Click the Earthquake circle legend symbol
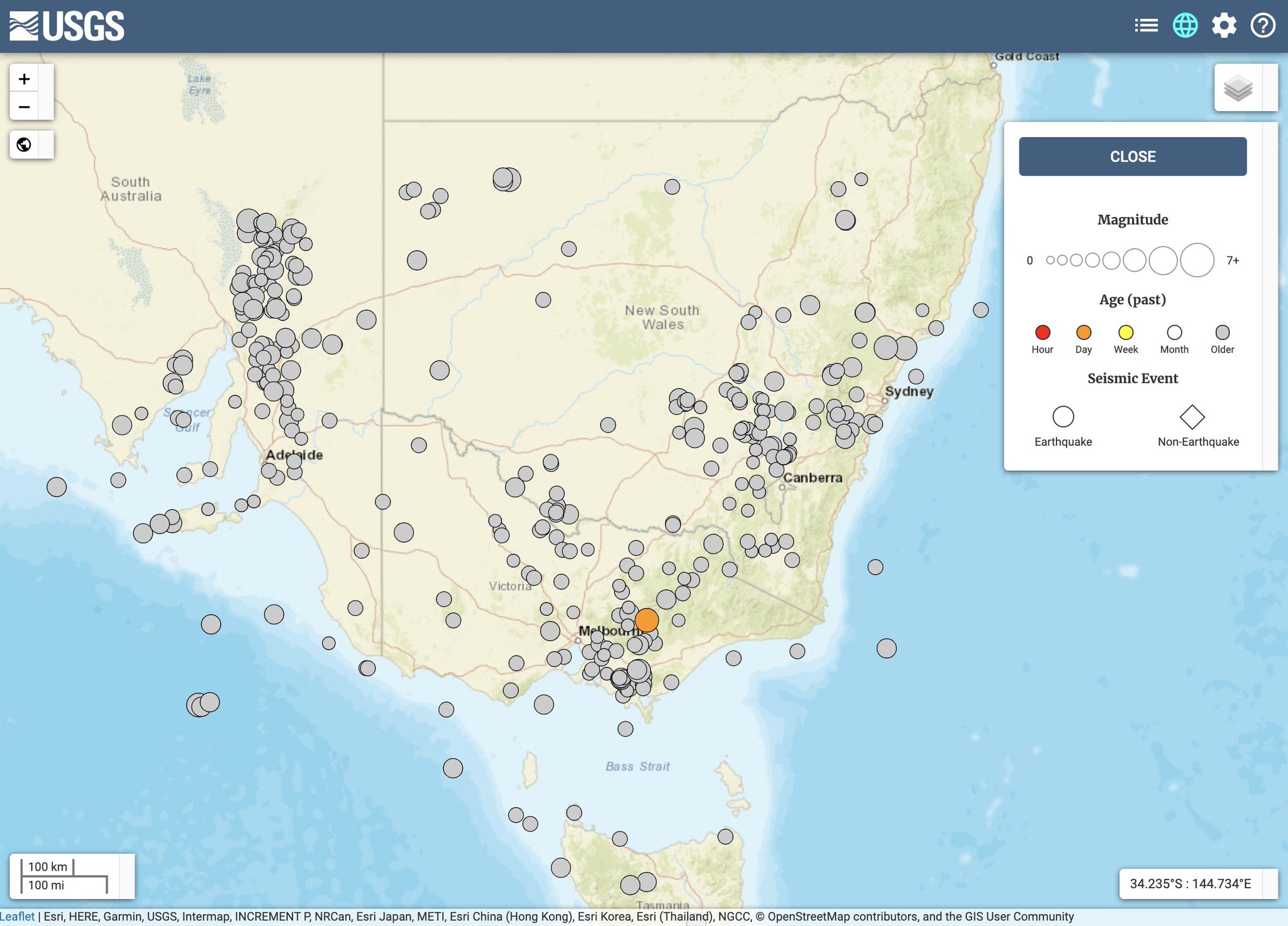The image size is (1288, 926). coord(1063,417)
